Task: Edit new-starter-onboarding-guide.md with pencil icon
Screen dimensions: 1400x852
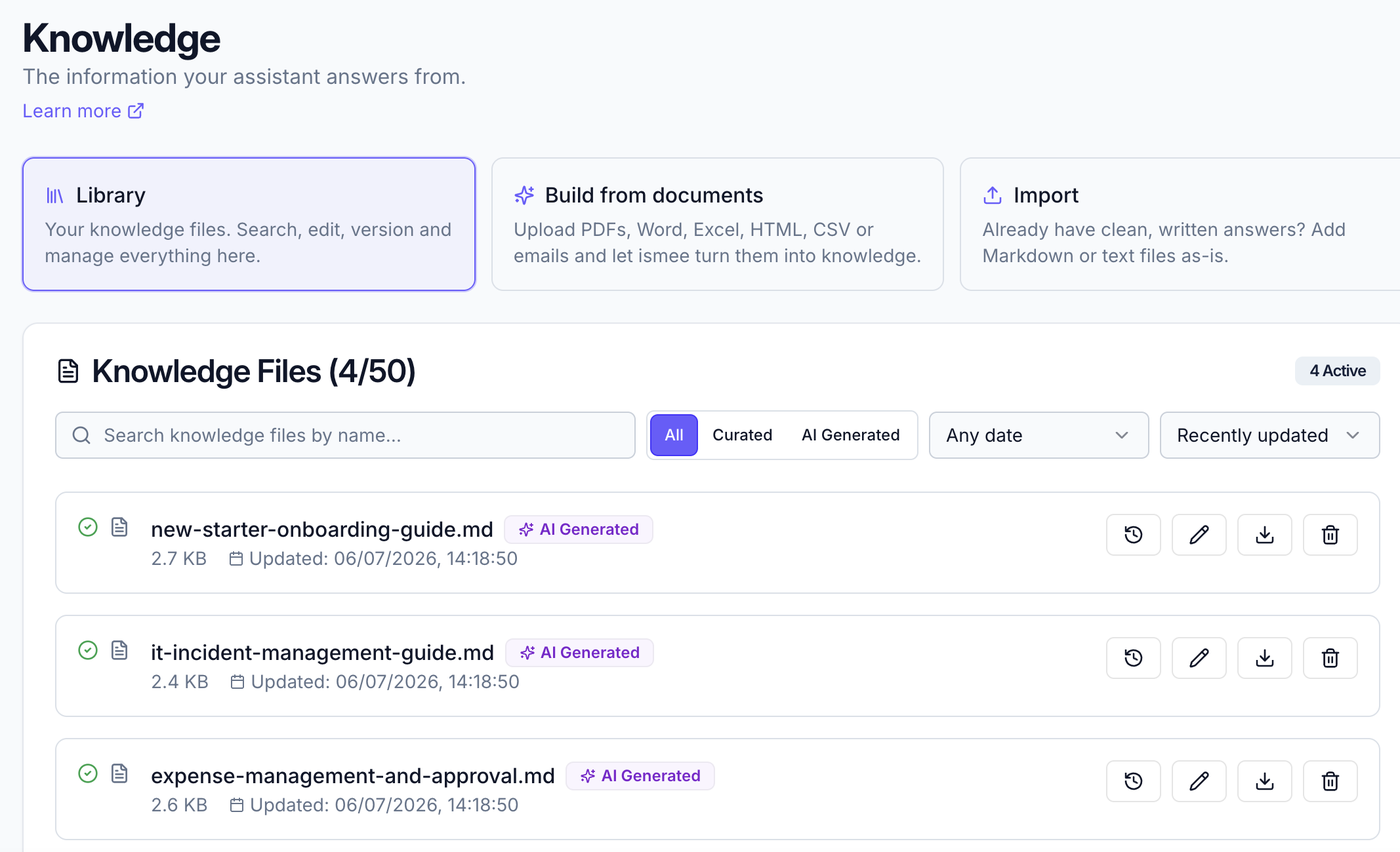Action: pyautogui.click(x=1199, y=535)
